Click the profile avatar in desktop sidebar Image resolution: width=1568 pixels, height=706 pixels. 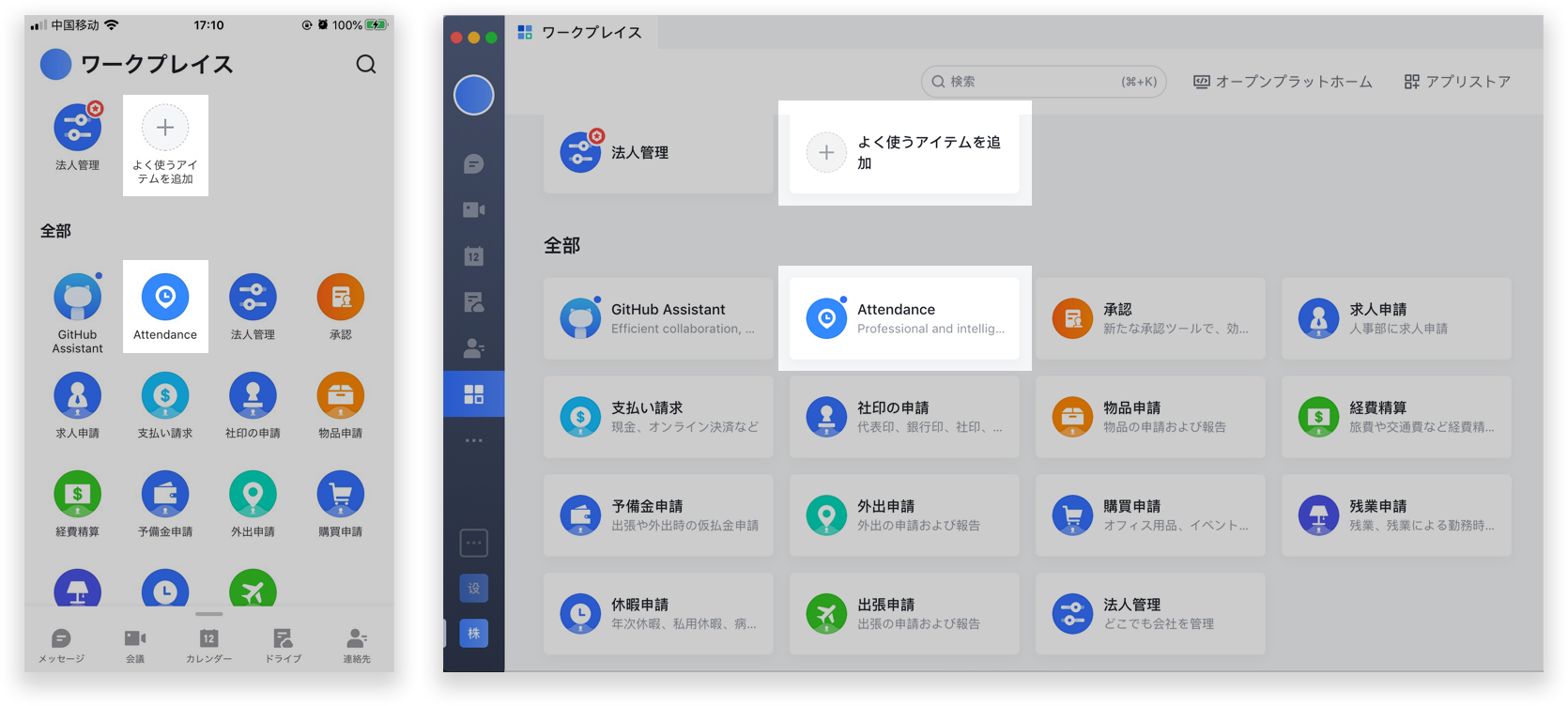(473, 95)
